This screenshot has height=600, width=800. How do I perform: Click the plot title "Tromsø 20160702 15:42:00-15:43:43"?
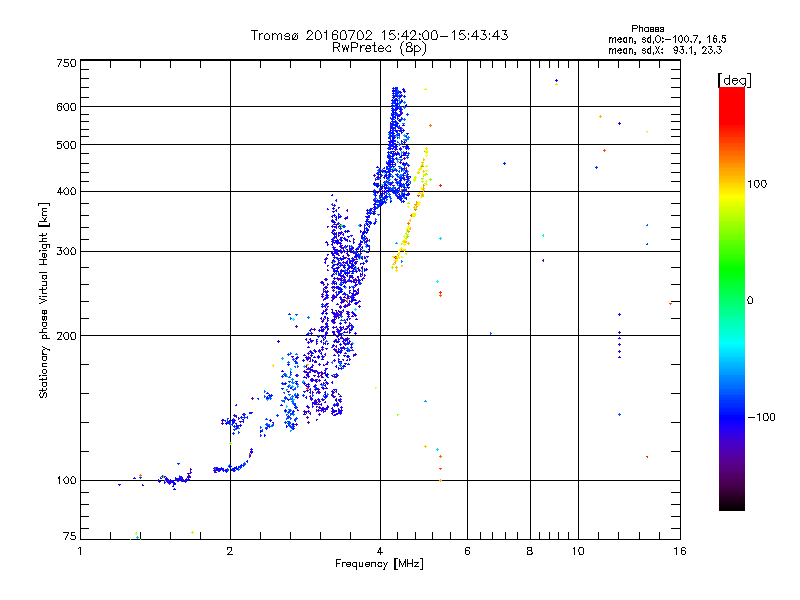379,35
